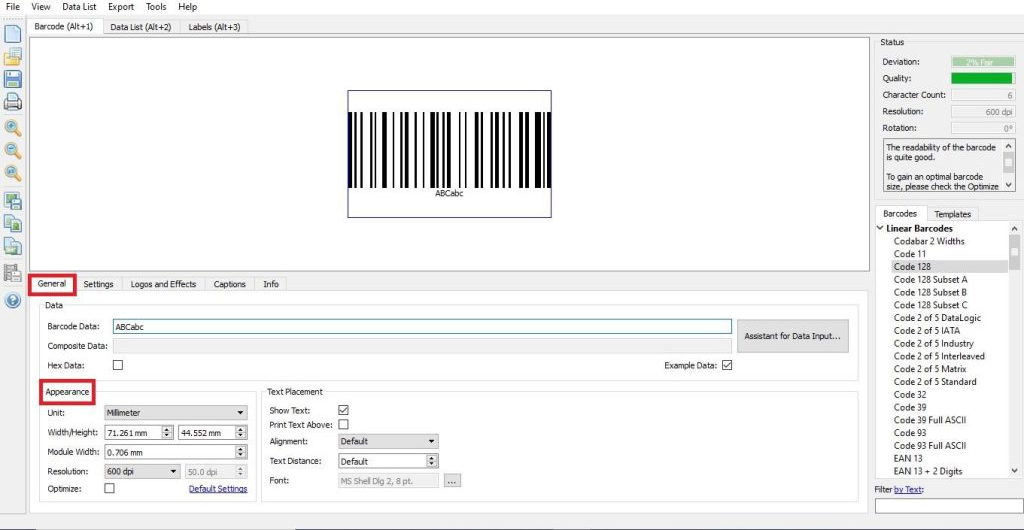The width and height of the screenshot is (1024, 530).
Task: Select the General tab
Action: [52, 284]
